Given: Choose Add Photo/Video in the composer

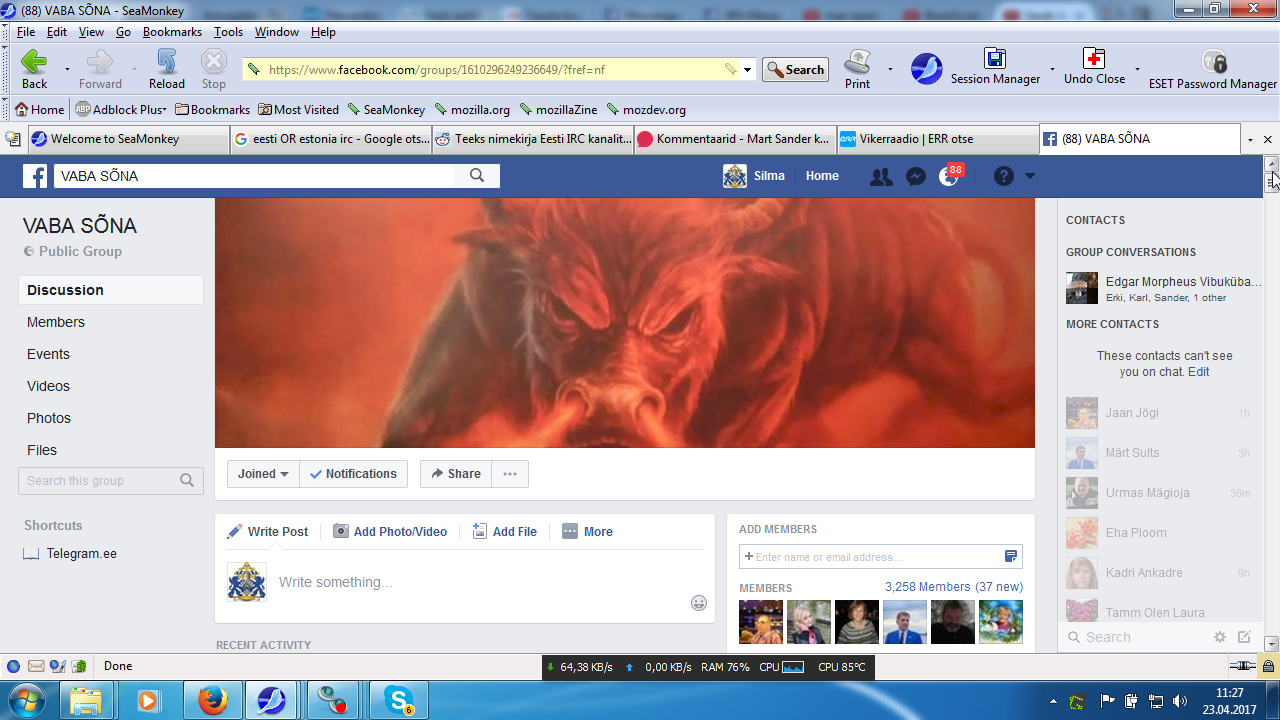Looking at the screenshot, I should point(390,532).
